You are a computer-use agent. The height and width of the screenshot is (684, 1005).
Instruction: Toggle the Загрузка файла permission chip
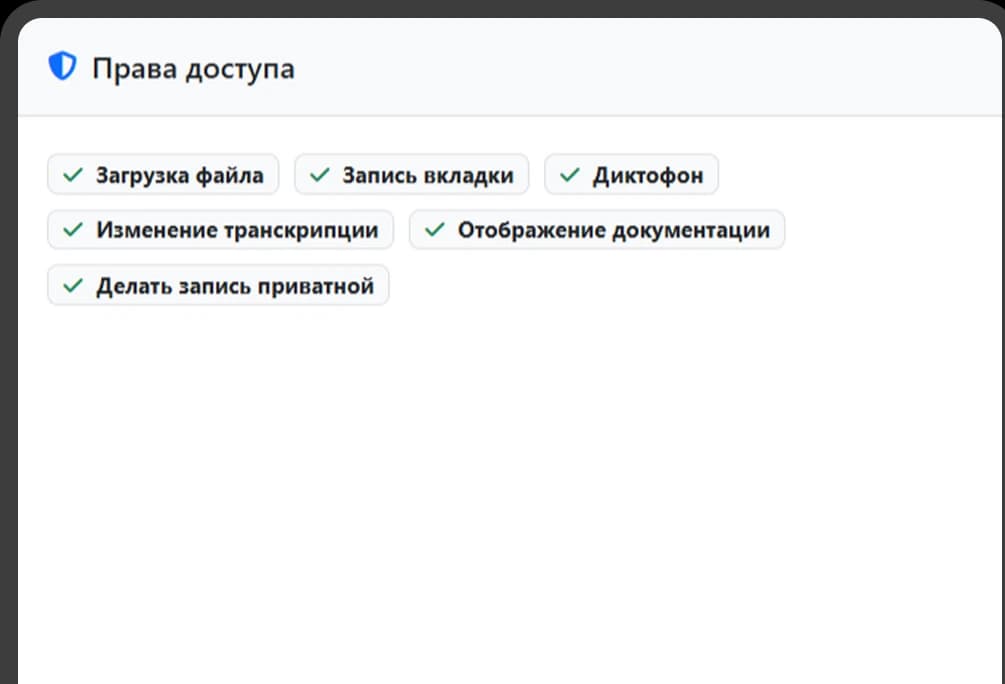click(163, 175)
